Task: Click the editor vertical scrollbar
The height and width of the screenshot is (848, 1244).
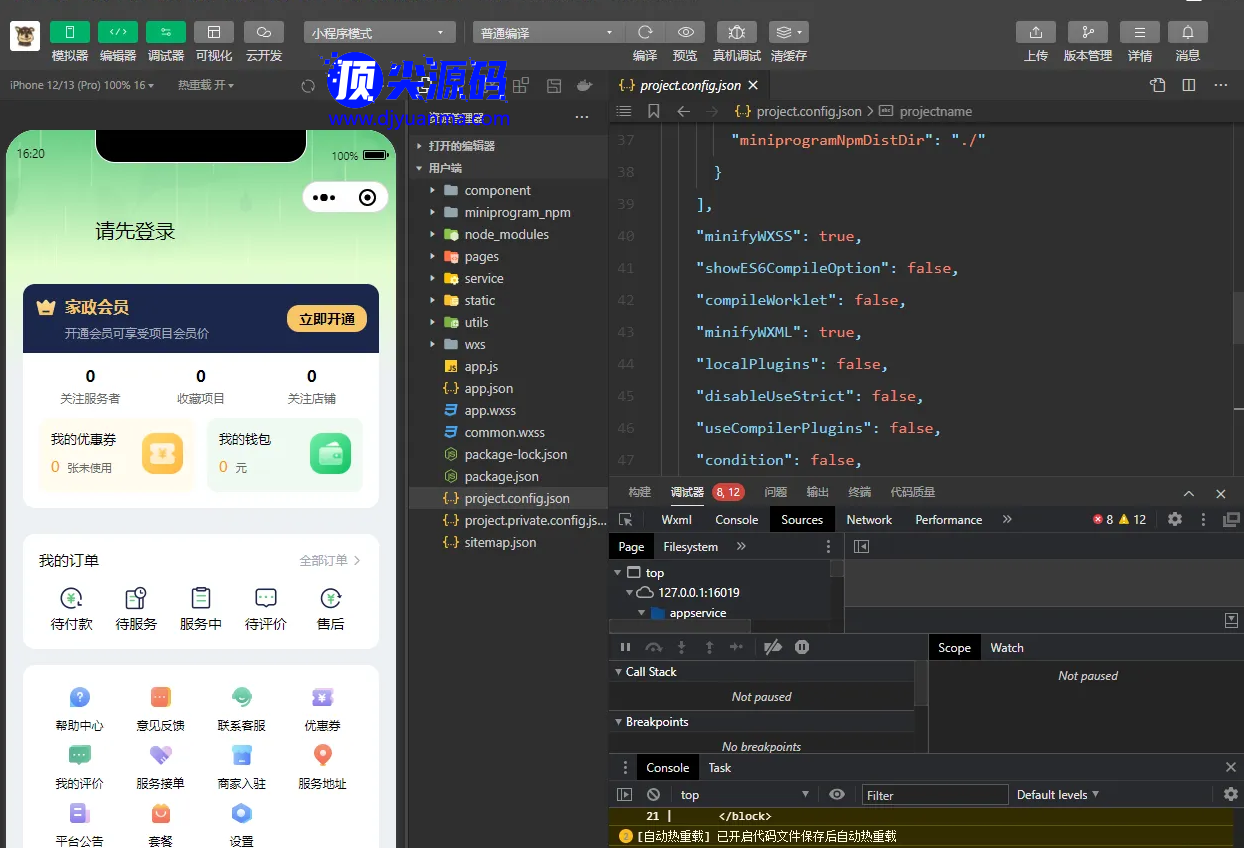Action: [1237, 320]
